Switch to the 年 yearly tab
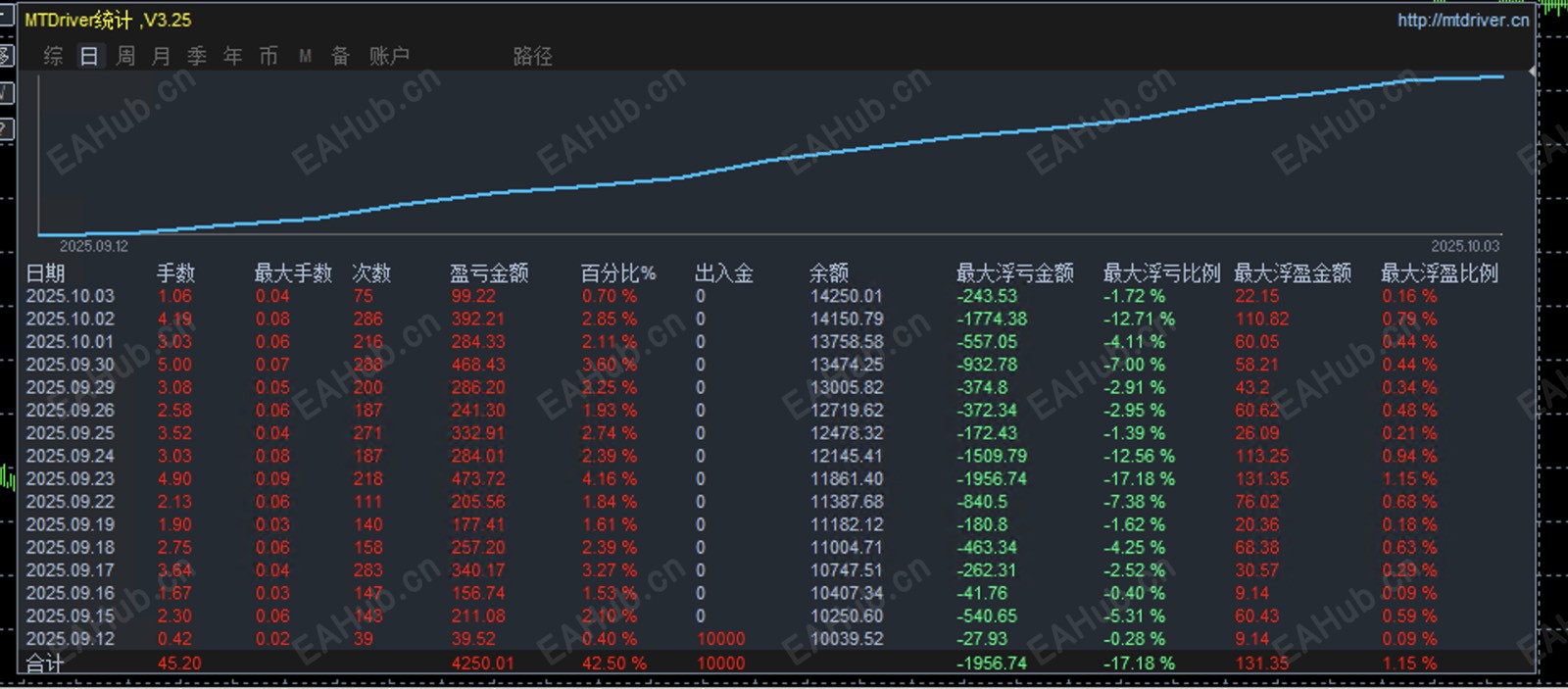The image size is (1568, 689). (x=233, y=56)
